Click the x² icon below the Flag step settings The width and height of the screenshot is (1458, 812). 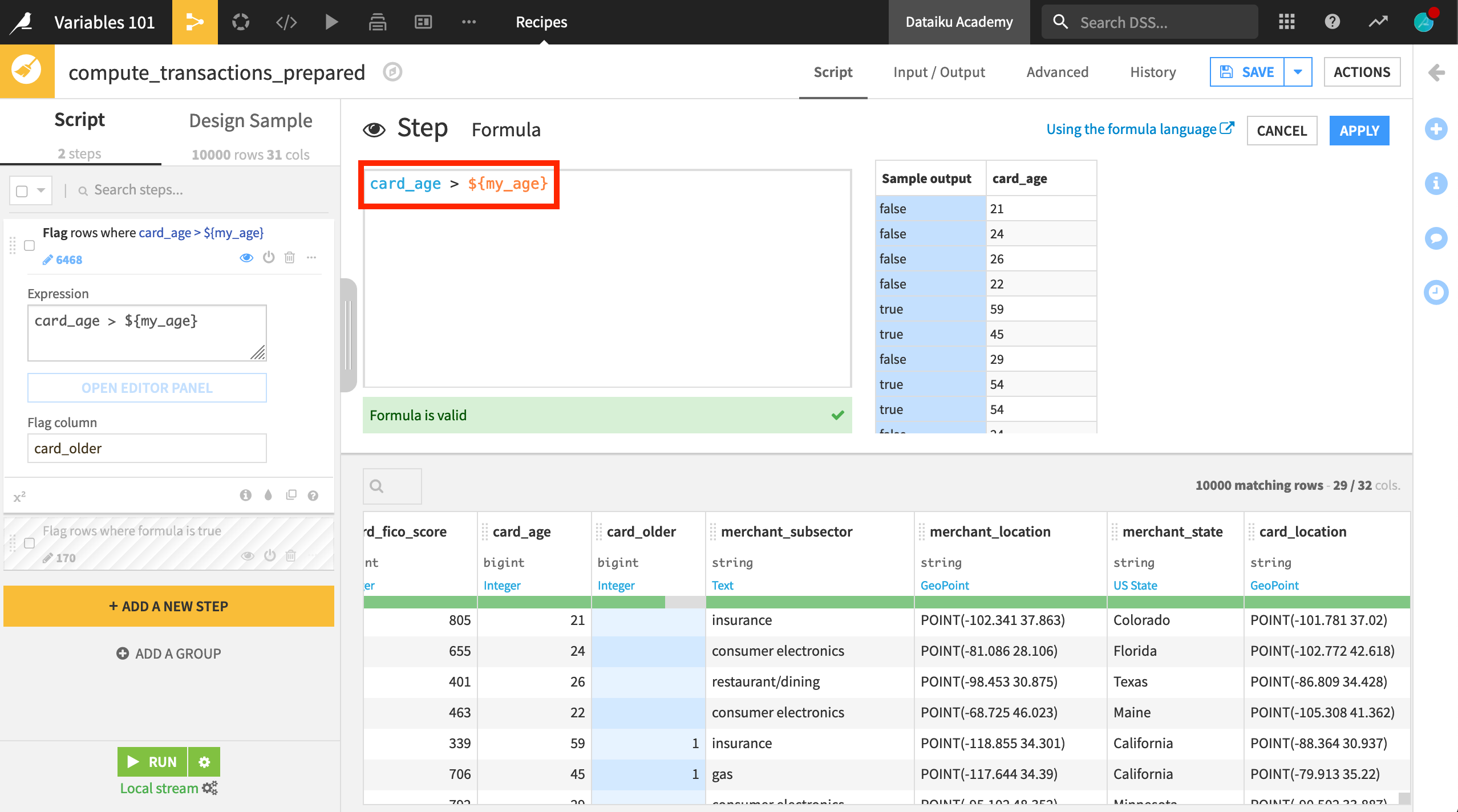coord(20,495)
